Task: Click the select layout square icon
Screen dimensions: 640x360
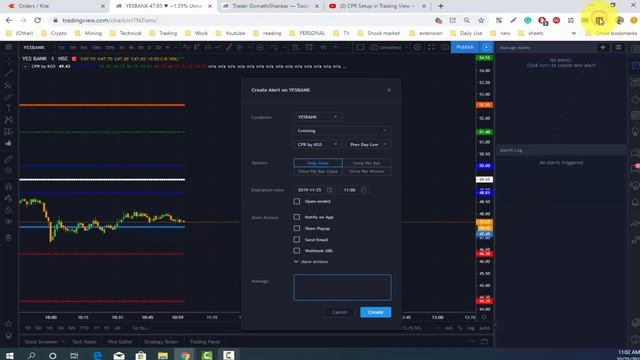Action: point(360,47)
